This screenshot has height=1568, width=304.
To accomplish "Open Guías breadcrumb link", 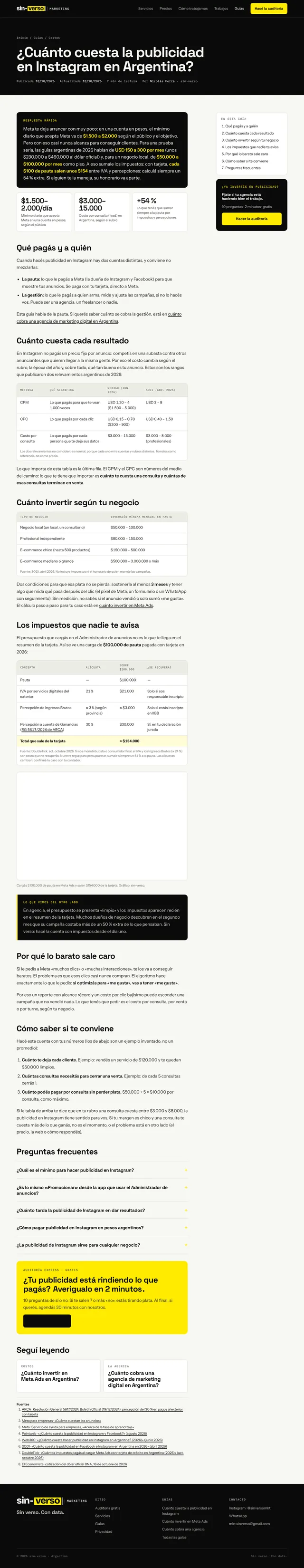I will coord(38,38).
